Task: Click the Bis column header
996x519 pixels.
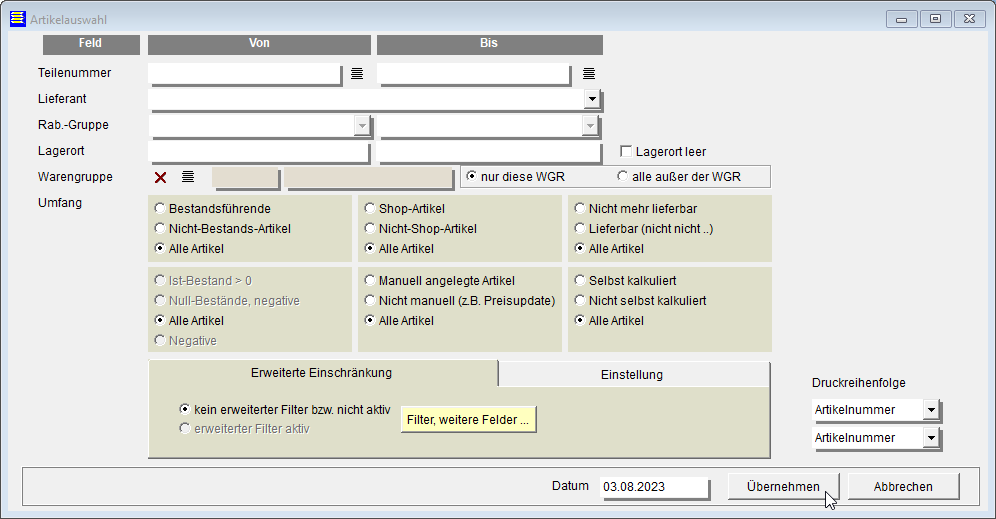Action: tap(490, 44)
